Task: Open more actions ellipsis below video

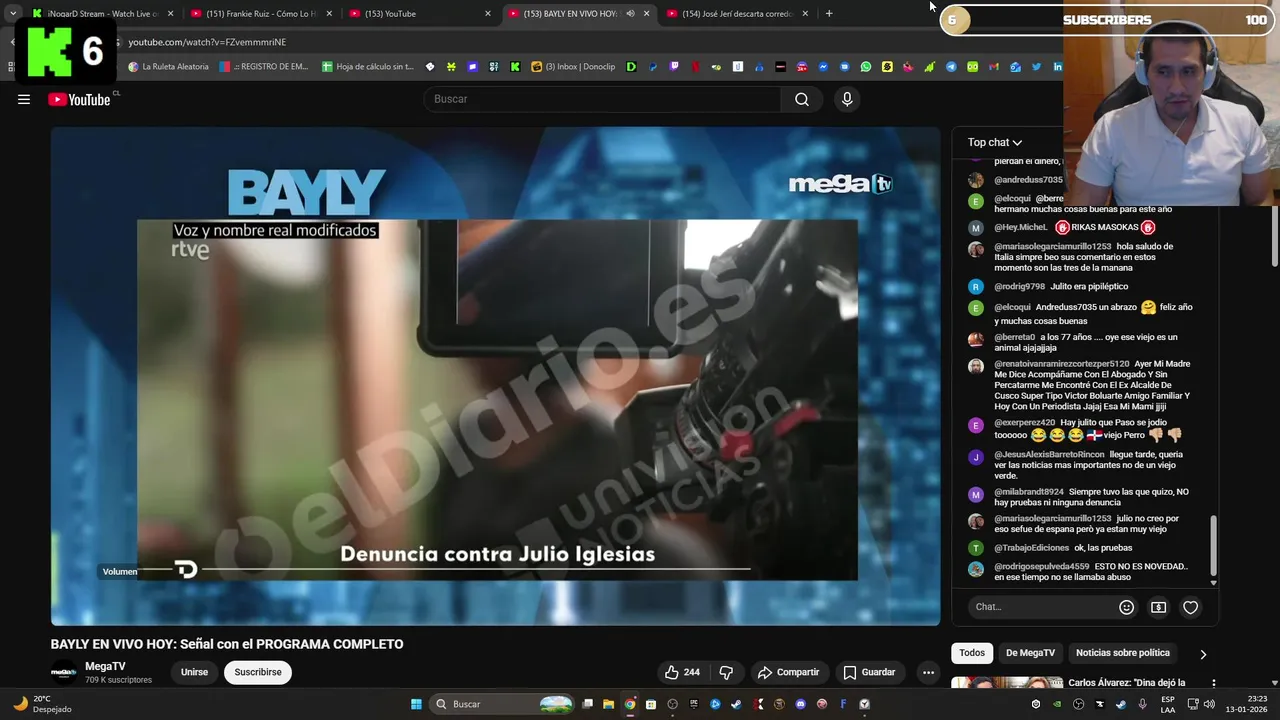Action: [928, 672]
